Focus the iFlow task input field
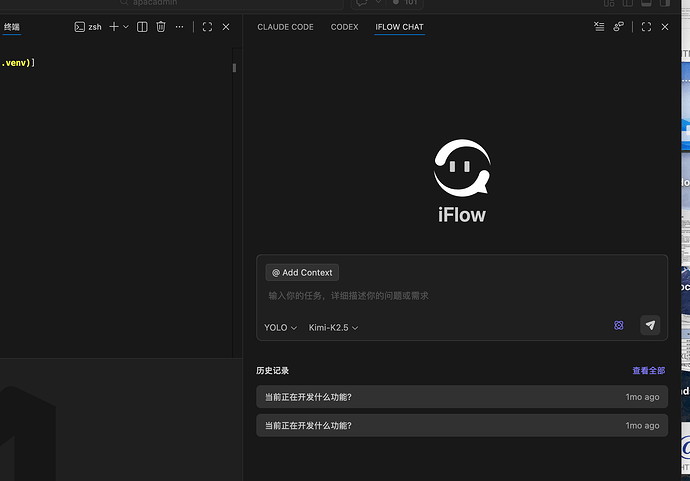690x481 pixels. point(462,296)
